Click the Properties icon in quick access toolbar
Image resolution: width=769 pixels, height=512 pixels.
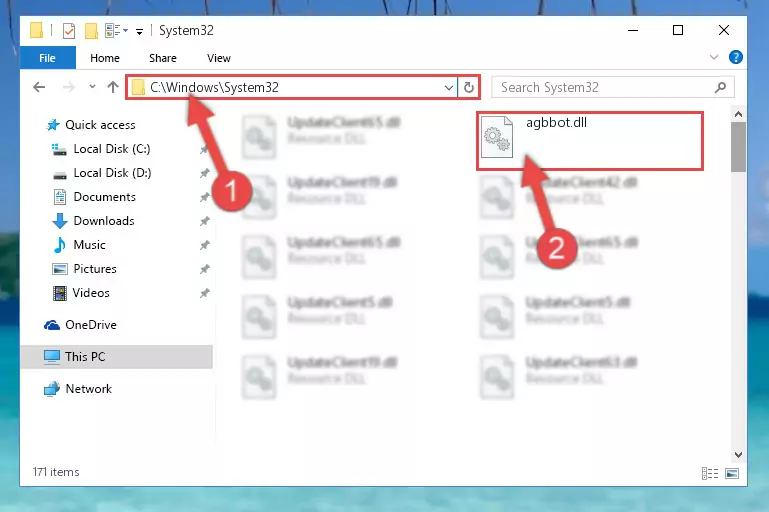tap(69, 31)
